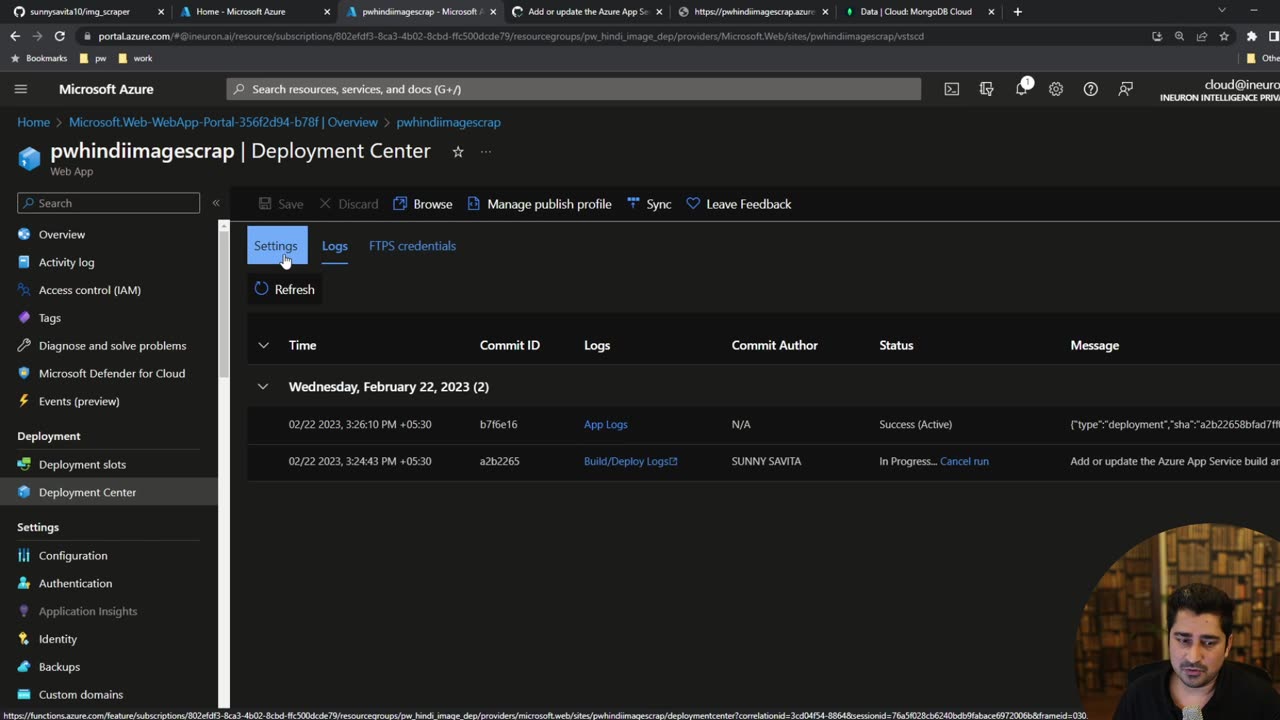
Task: Switch to Data | Cloud: MongoDB Cloud tab
Action: tap(918, 12)
